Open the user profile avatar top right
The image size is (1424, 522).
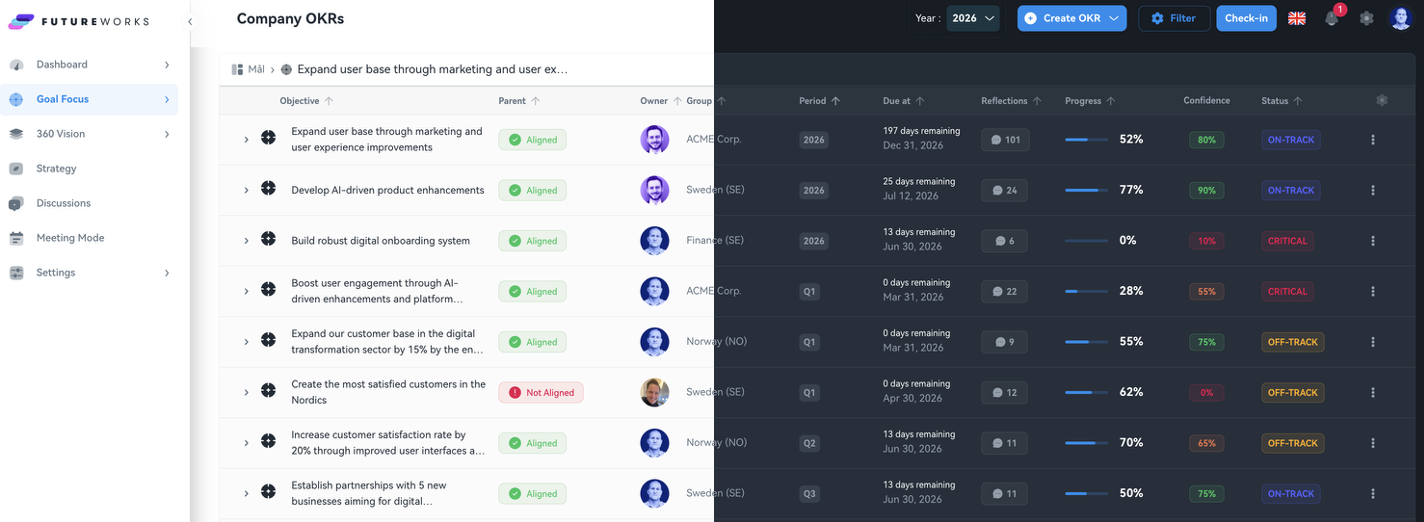[x=1400, y=18]
